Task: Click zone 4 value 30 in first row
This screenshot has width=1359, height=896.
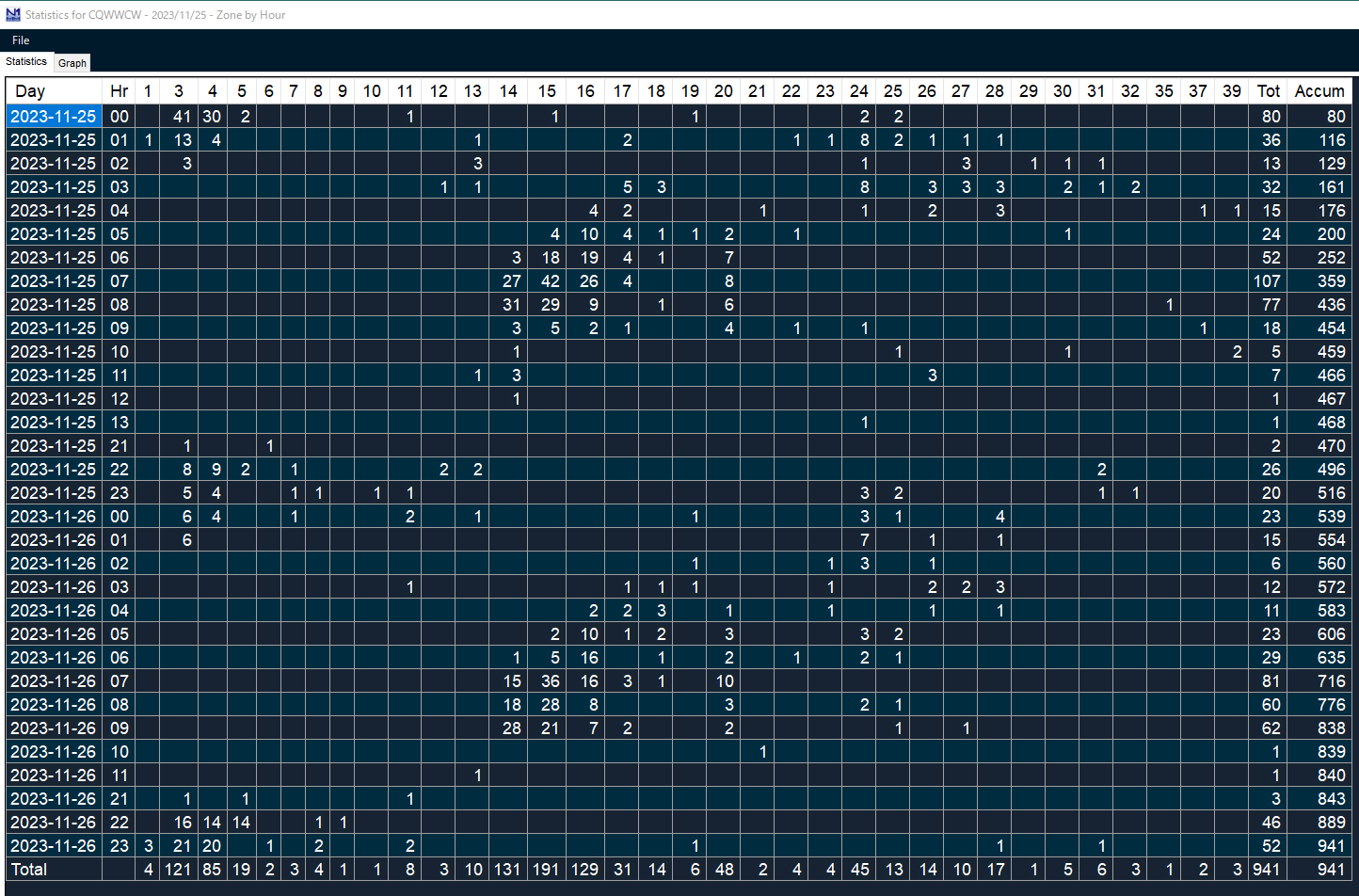Action: pyautogui.click(x=212, y=117)
